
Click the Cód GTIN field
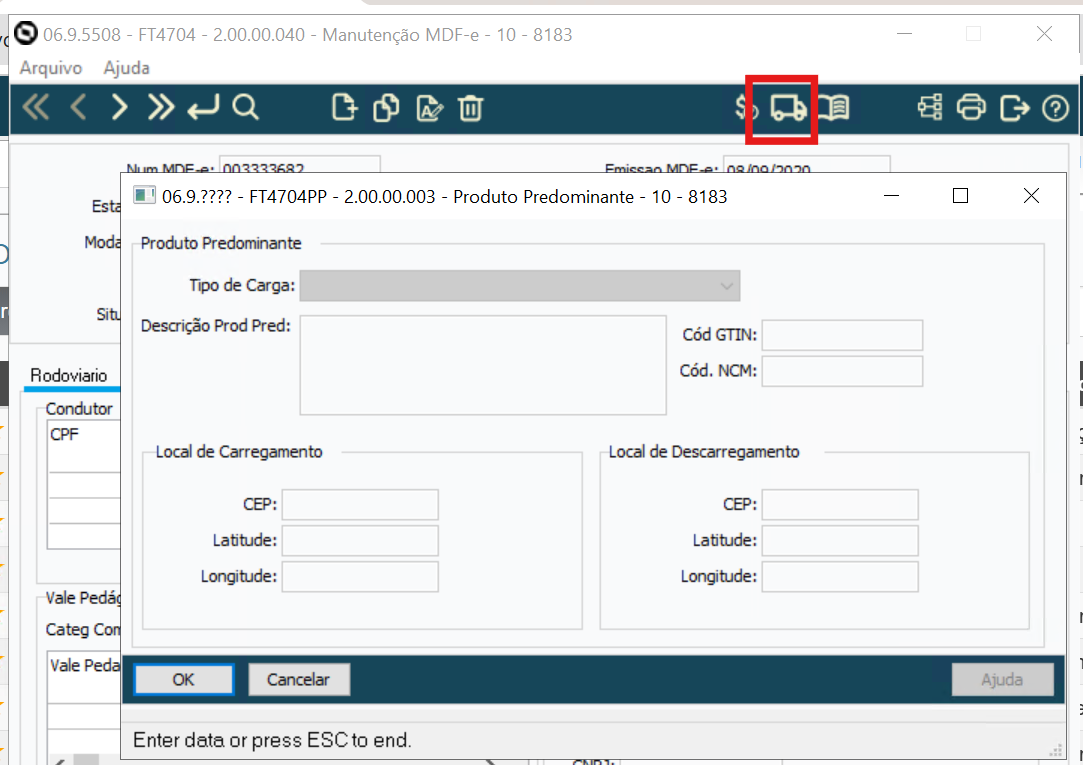pyautogui.click(x=842, y=335)
